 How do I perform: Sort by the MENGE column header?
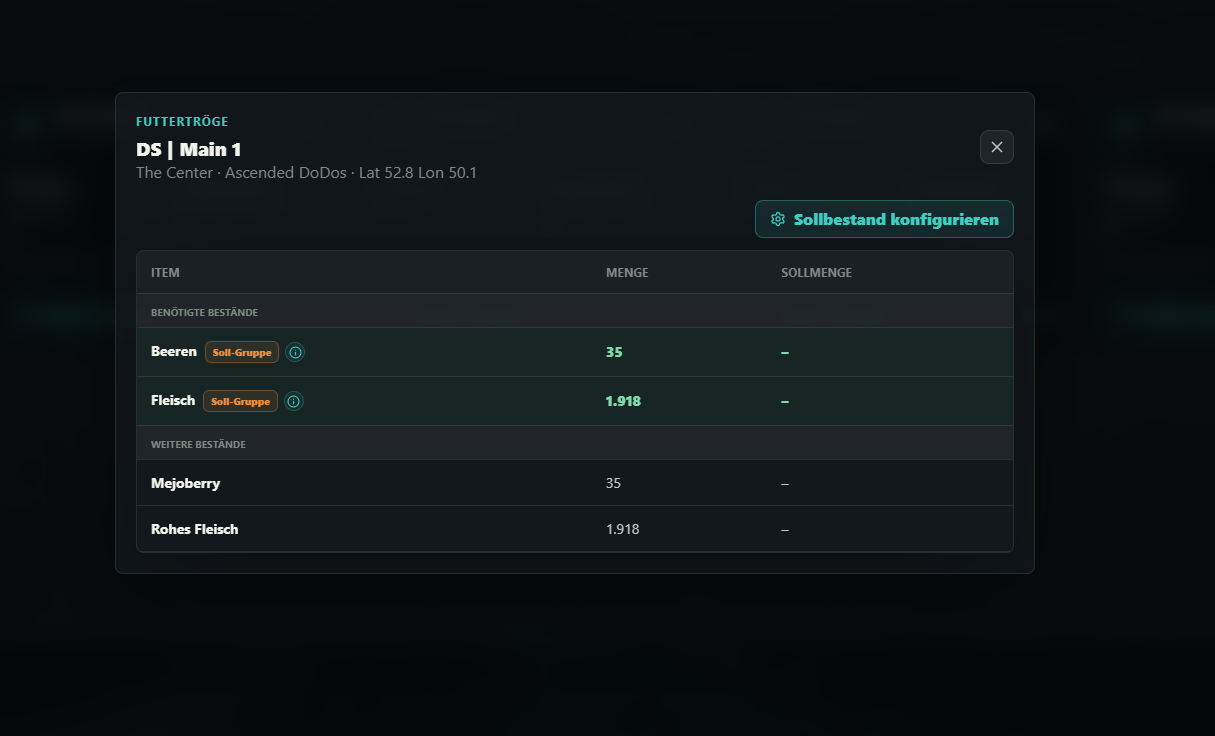627,273
